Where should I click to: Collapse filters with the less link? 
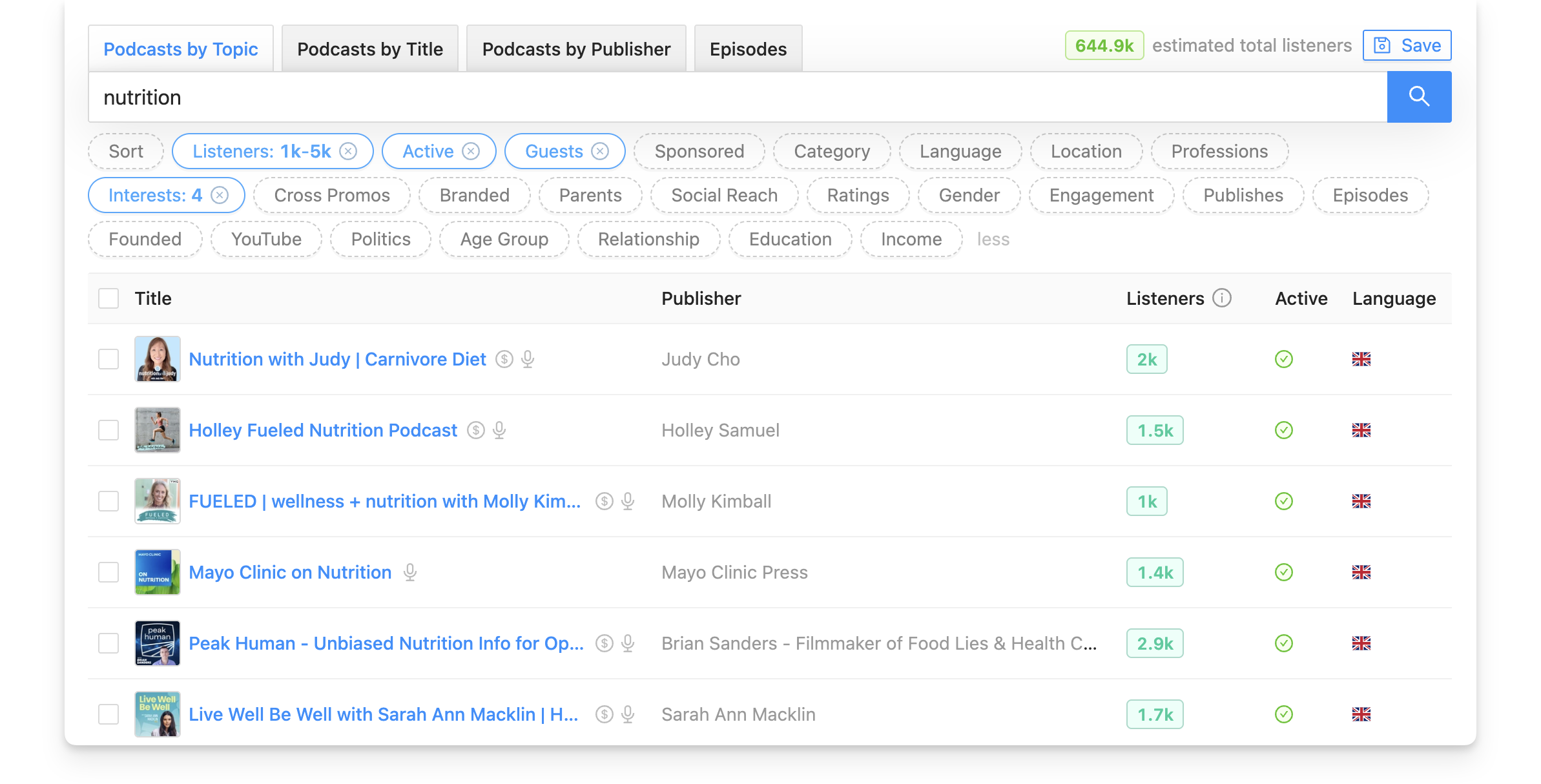pos(993,239)
